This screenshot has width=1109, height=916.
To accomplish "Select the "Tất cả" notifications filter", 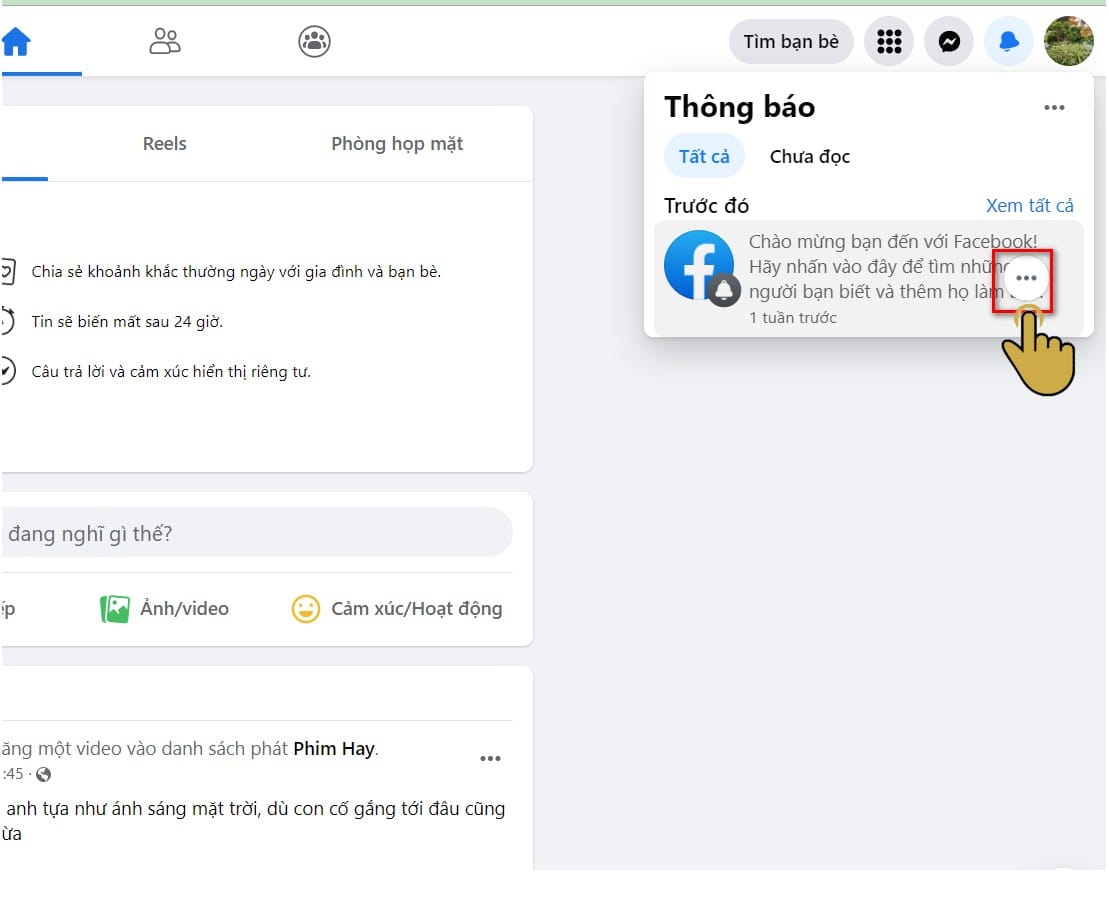I will point(704,156).
